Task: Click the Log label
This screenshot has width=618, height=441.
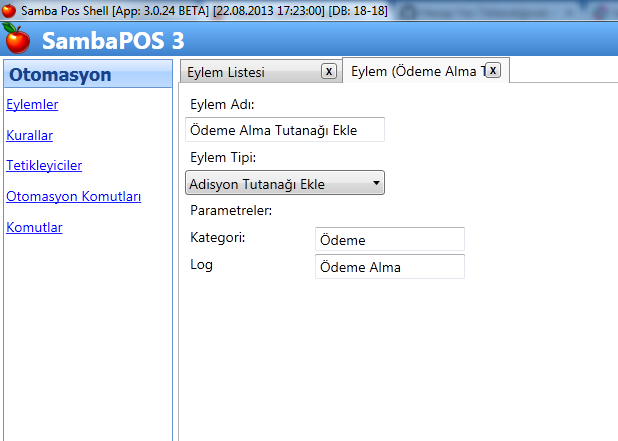Action: click(x=201, y=265)
